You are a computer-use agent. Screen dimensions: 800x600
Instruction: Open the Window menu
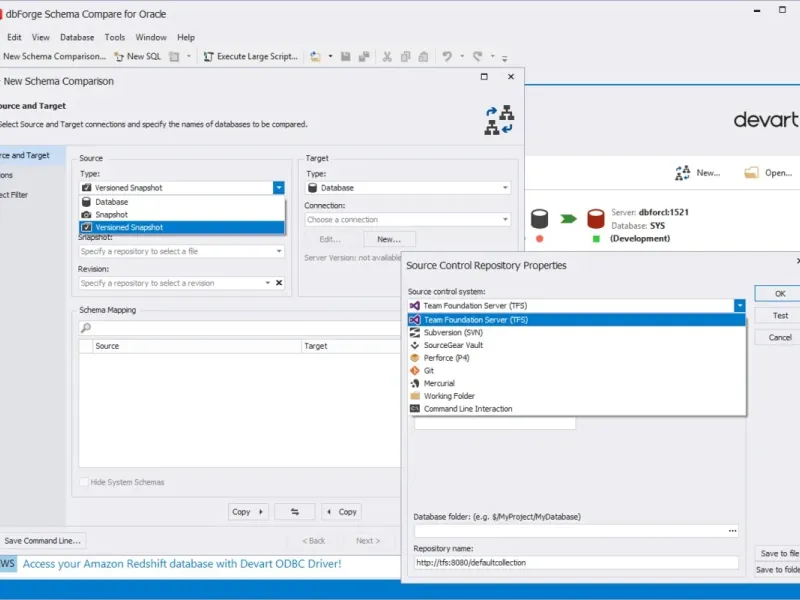[151, 37]
